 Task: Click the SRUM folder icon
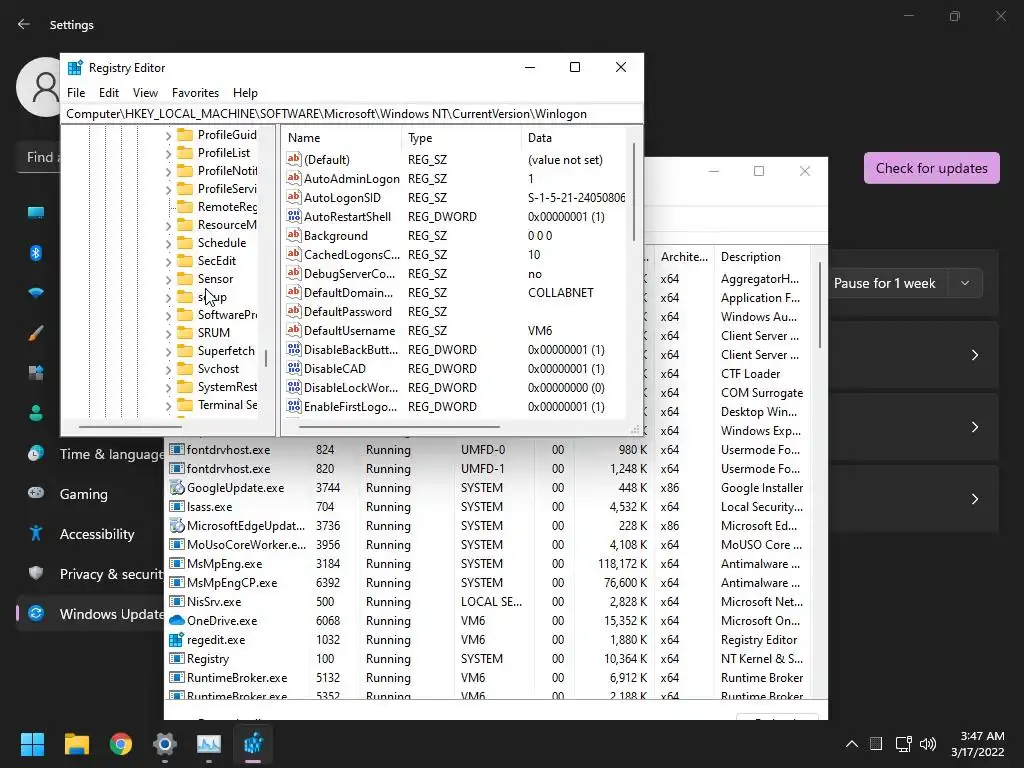pos(185,333)
